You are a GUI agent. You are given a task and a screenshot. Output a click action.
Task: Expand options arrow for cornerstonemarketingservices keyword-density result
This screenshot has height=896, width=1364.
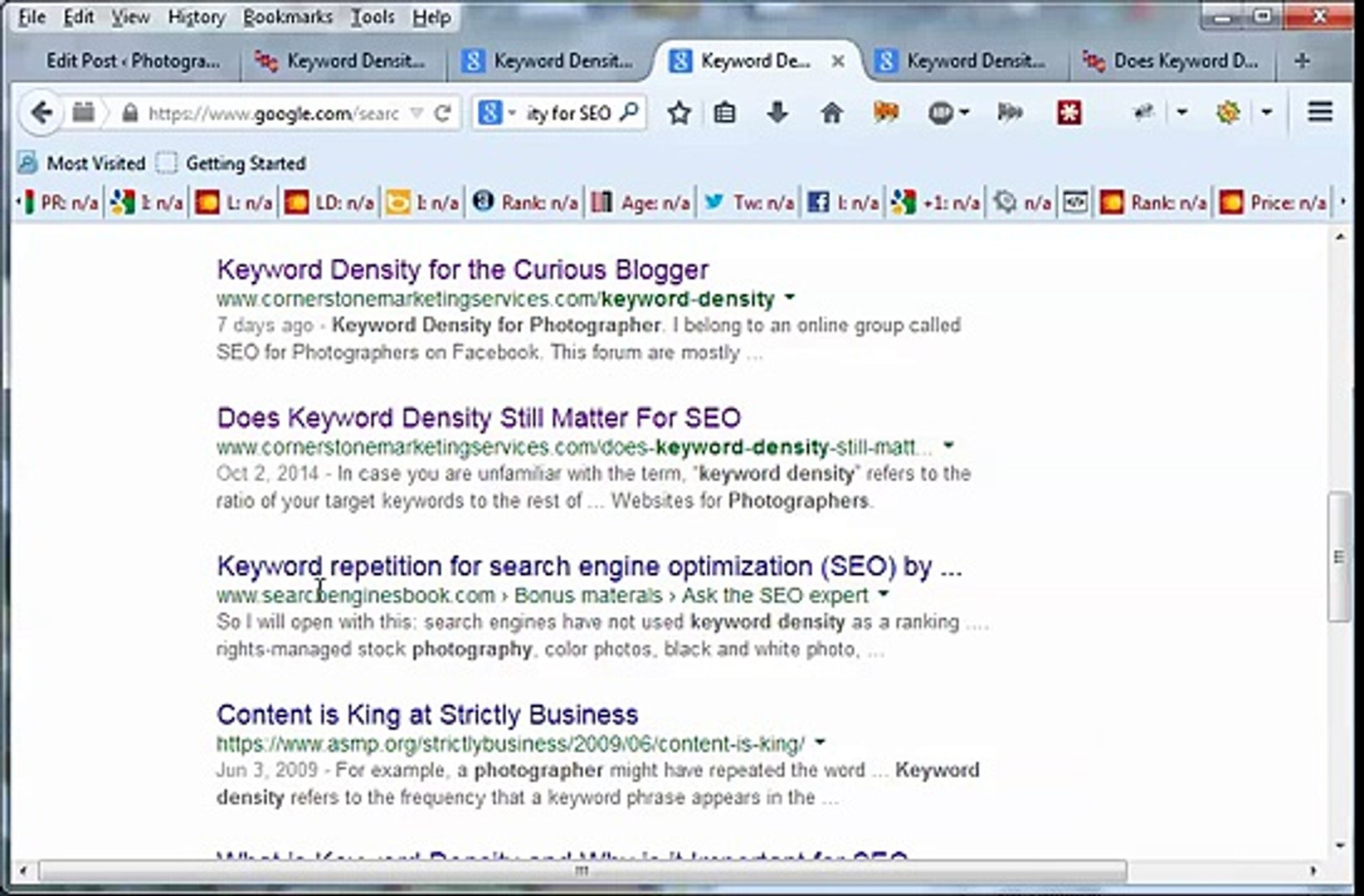tap(790, 297)
